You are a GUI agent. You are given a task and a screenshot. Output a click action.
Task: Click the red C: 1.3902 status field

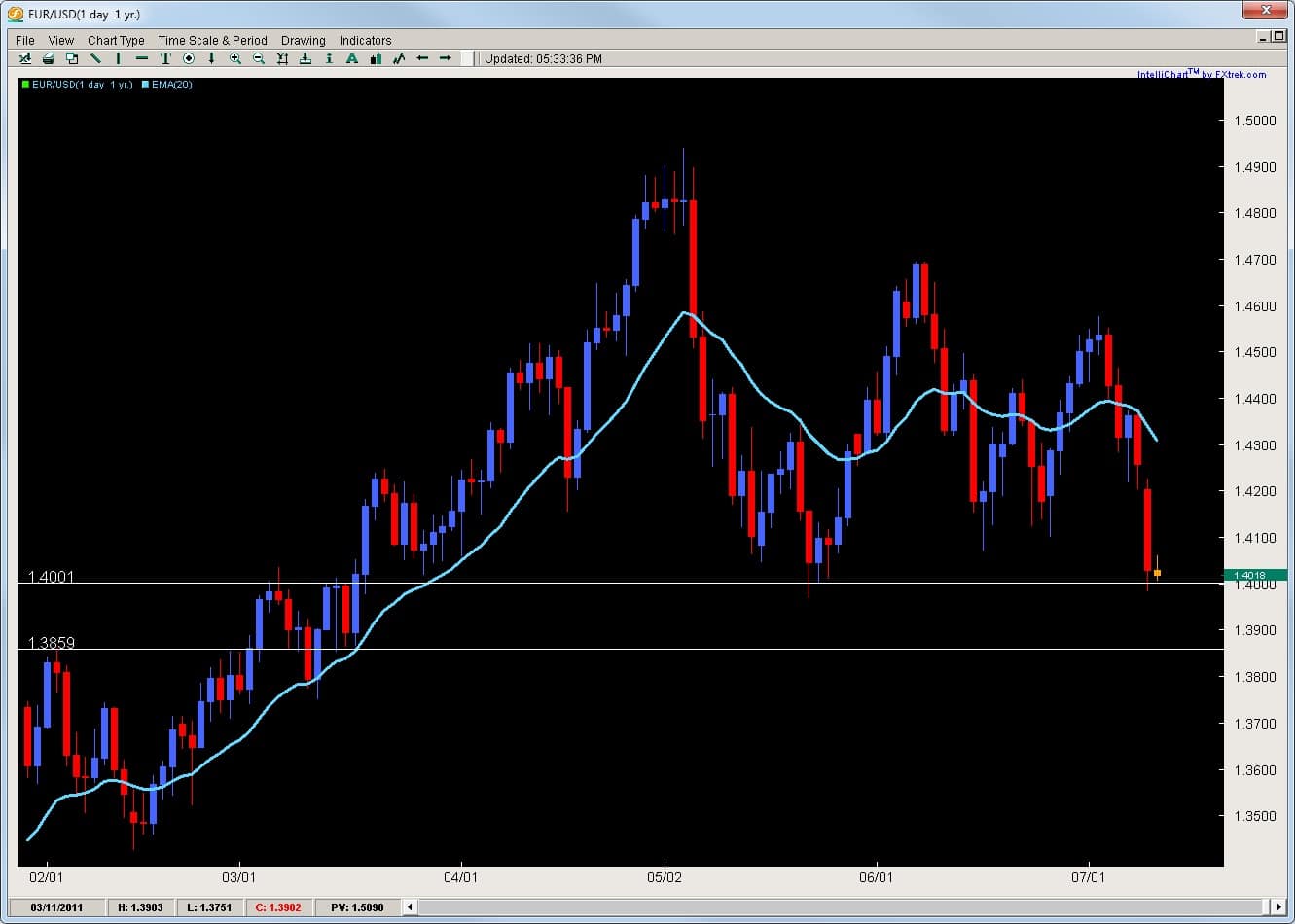pyautogui.click(x=279, y=907)
